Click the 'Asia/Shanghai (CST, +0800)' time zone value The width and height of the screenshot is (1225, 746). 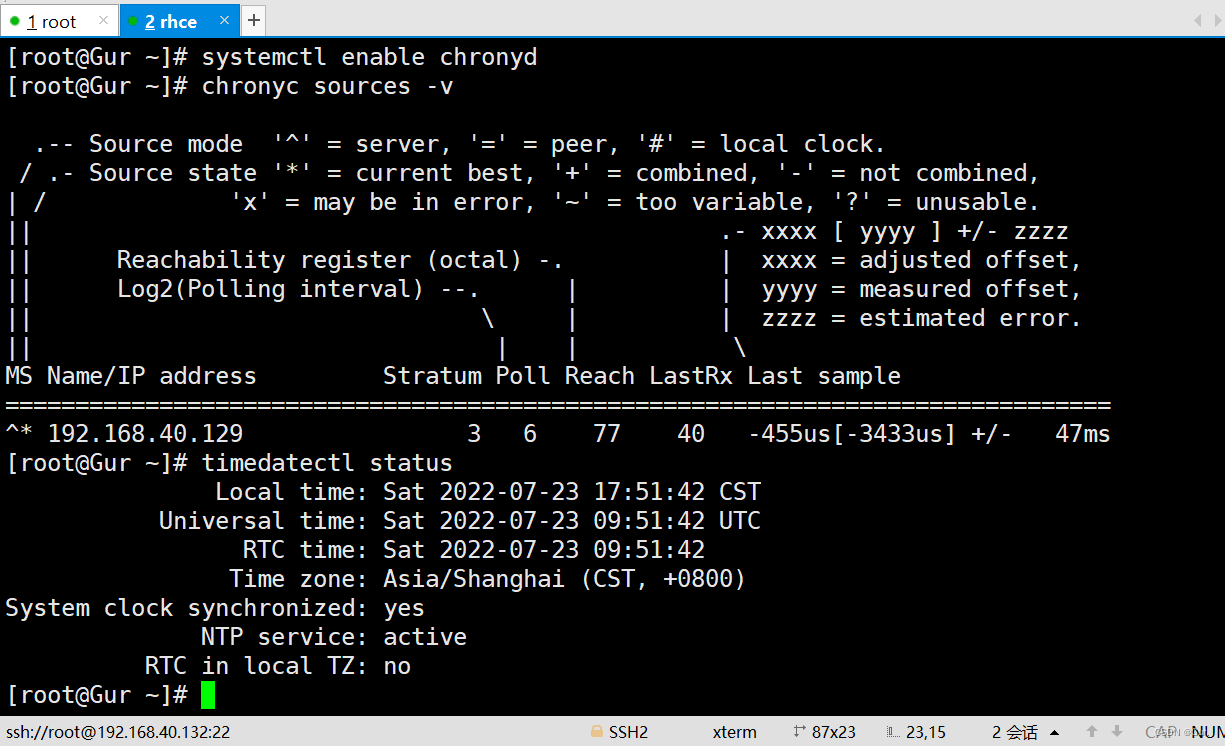(x=565, y=579)
